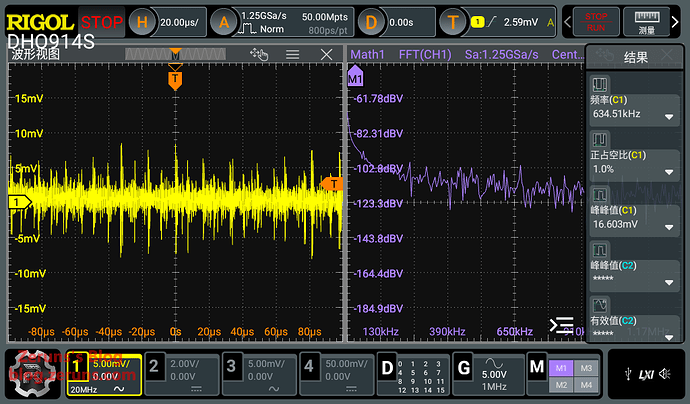This screenshot has width=690, height=404.
Task: Expand the duty cycle (正占空比) dropdown
Action: pyautogui.click(x=670, y=171)
